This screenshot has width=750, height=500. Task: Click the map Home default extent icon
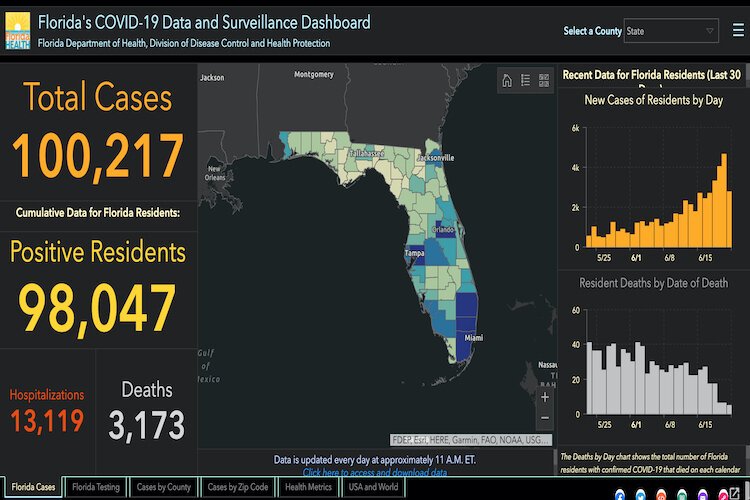coord(507,80)
